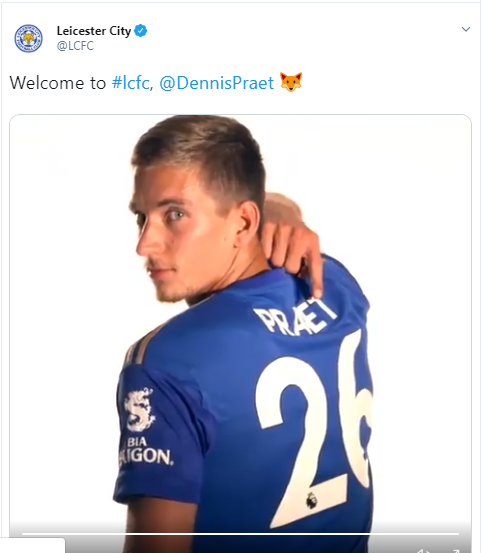This screenshot has height=553, width=483.
Task: Open the Leicester City crest avatar
Action: pos(28,38)
